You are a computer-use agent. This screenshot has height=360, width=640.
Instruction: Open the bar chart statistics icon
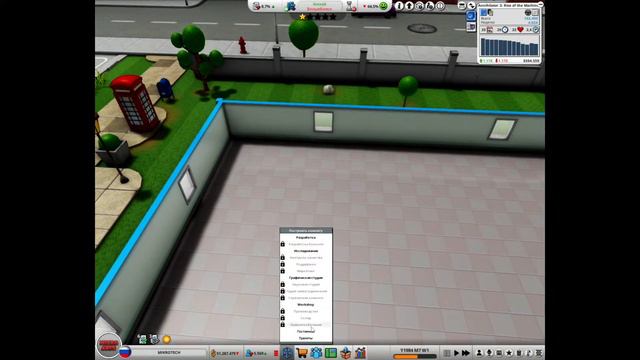coord(360,353)
